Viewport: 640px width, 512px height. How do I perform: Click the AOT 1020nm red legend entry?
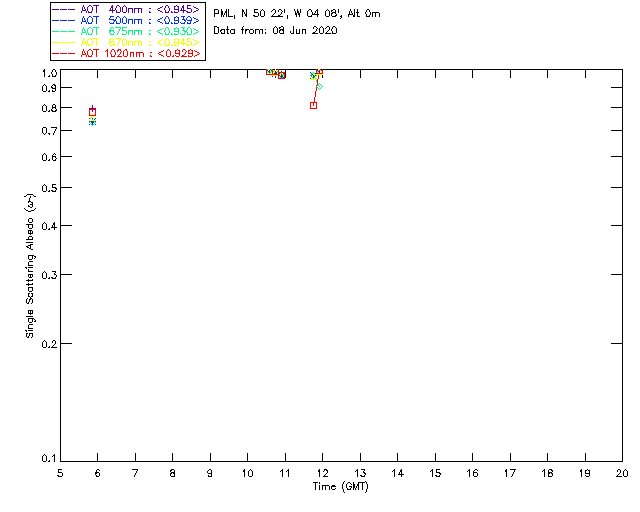coord(127,53)
